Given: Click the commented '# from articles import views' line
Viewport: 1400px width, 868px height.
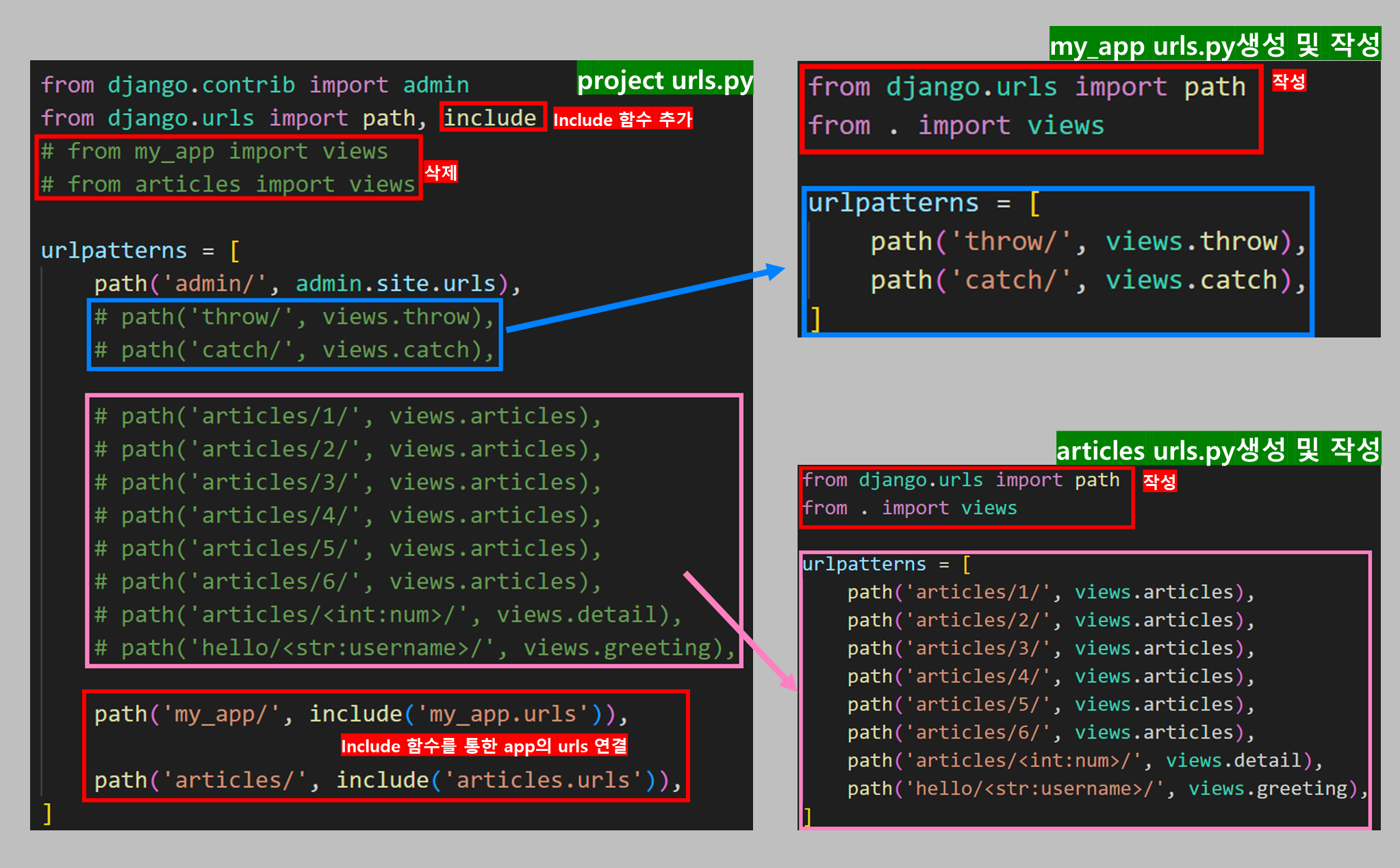Looking at the screenshot, I should [x=227, y=184].
